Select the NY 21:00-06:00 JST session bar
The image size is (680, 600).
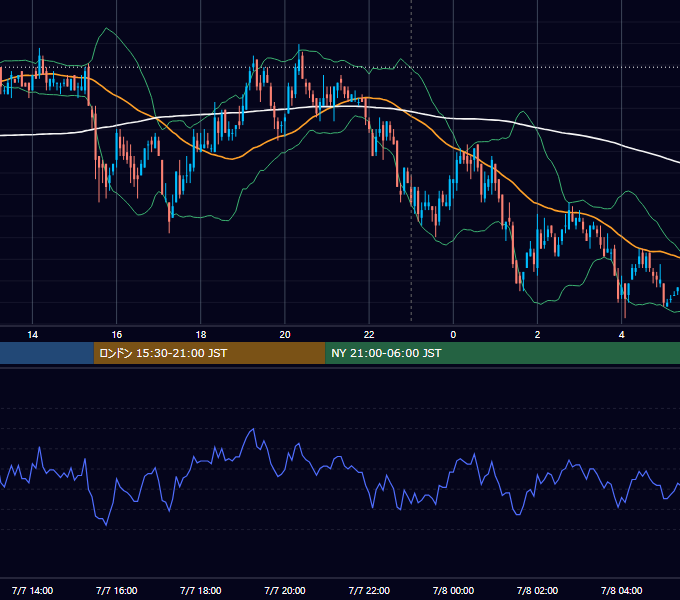(503, 353)
